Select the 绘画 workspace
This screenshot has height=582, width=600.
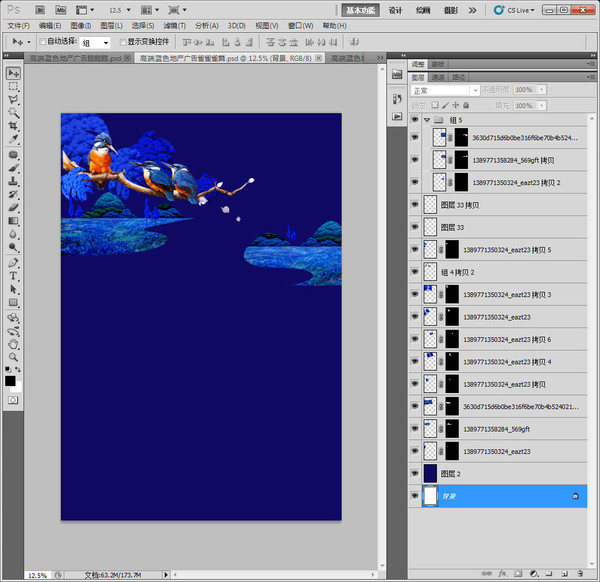[423, 10]
